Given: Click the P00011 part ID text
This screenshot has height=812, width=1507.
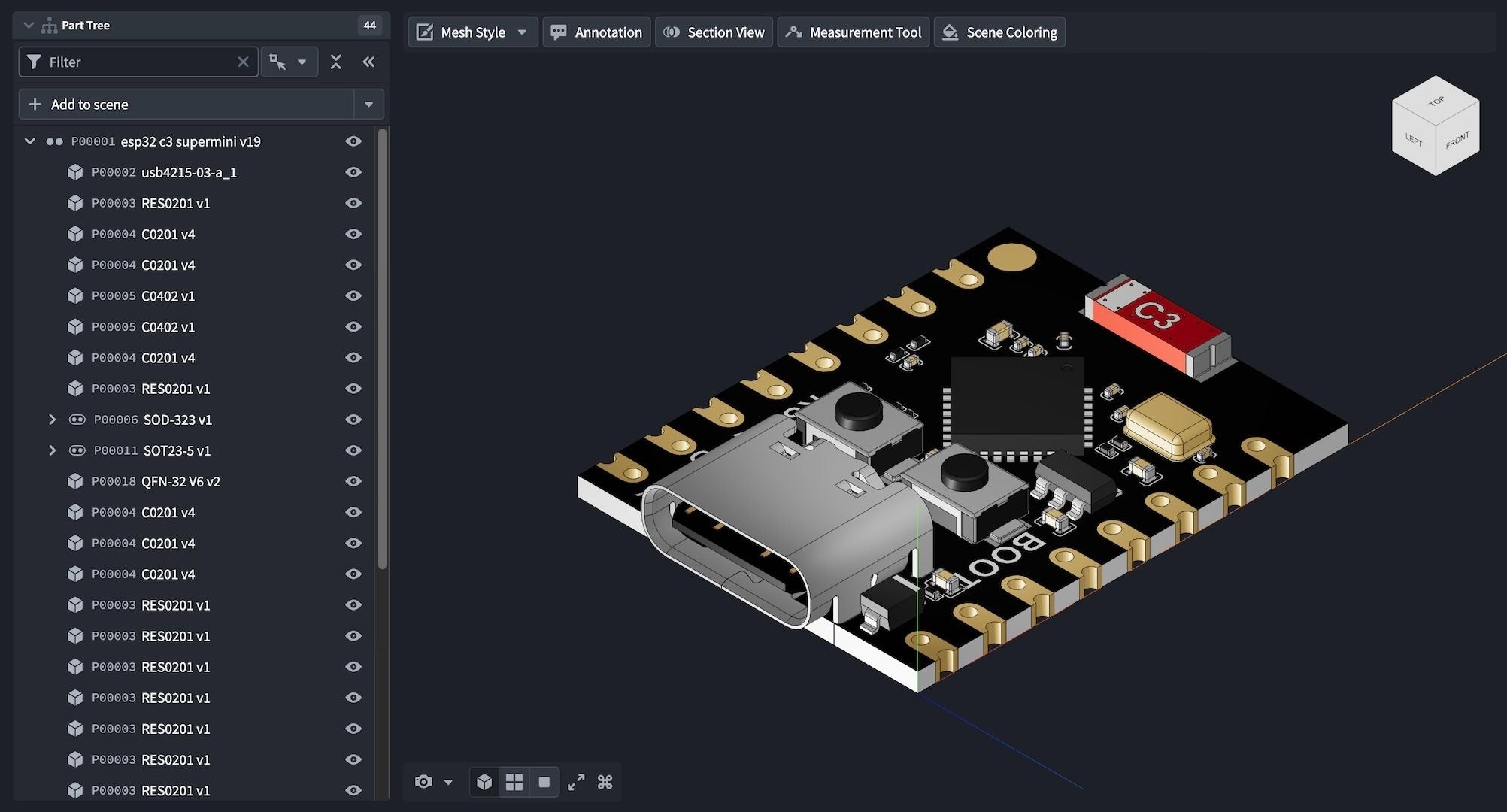Looking at the screenshot, I should [116, 450].
